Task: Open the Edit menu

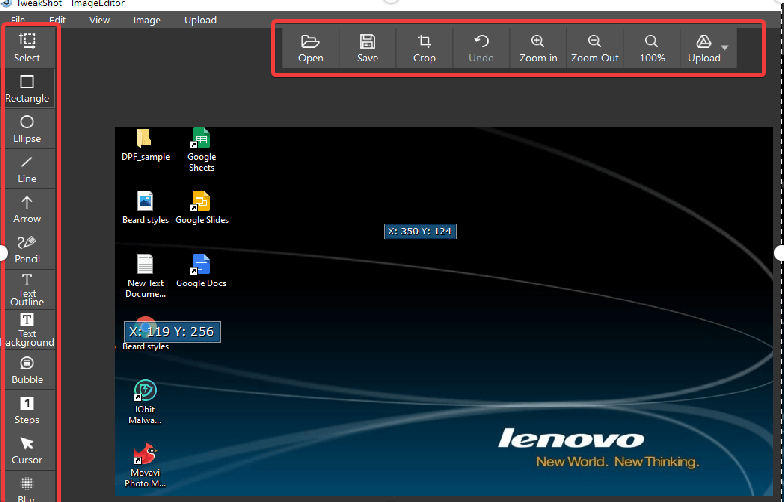Action: 58,20
